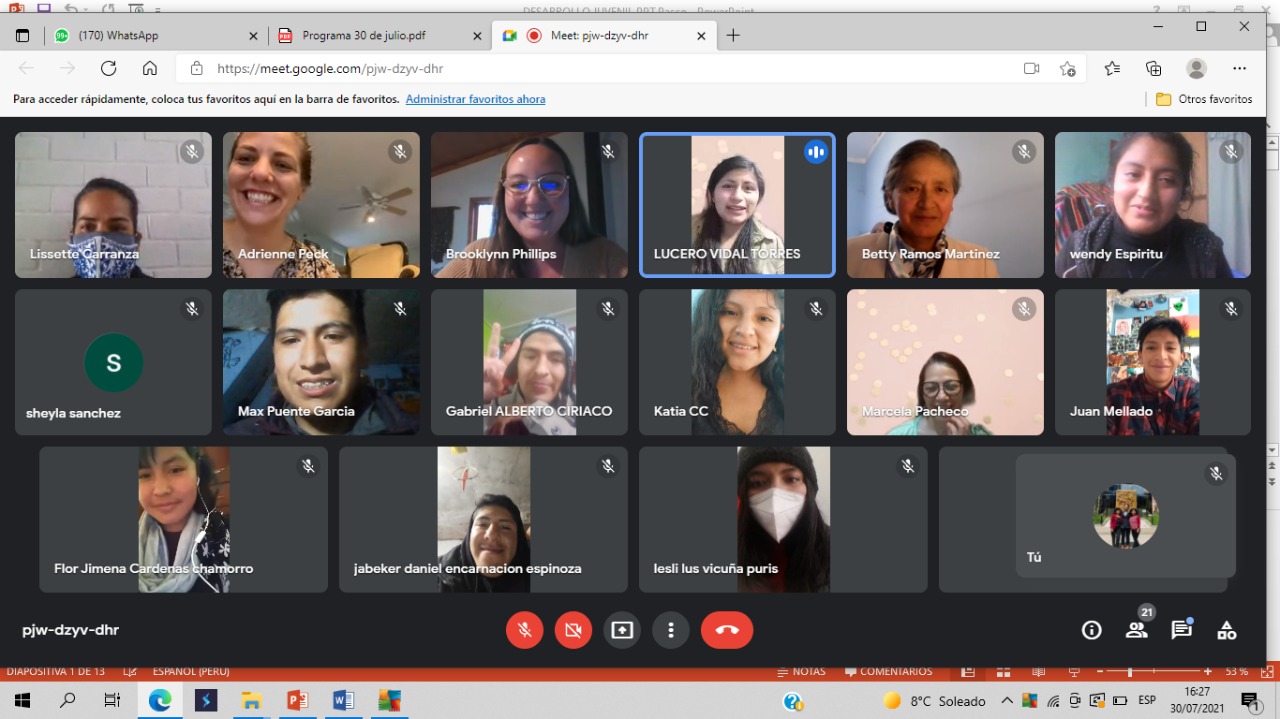This screenshot has width=1280, height=719.
Task: Open Edge settings and more menu
Action: pyautogui.click(x=1240, y=68)
